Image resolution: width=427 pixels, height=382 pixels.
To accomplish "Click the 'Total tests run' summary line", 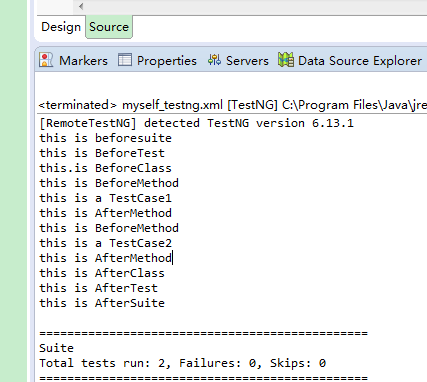I will [182, 363].
